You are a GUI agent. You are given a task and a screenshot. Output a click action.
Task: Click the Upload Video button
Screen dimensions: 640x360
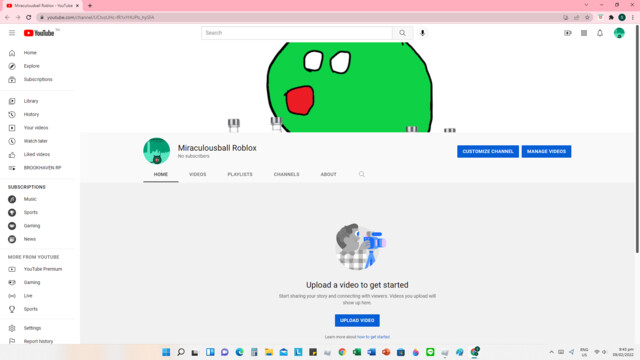coord(357,320)
